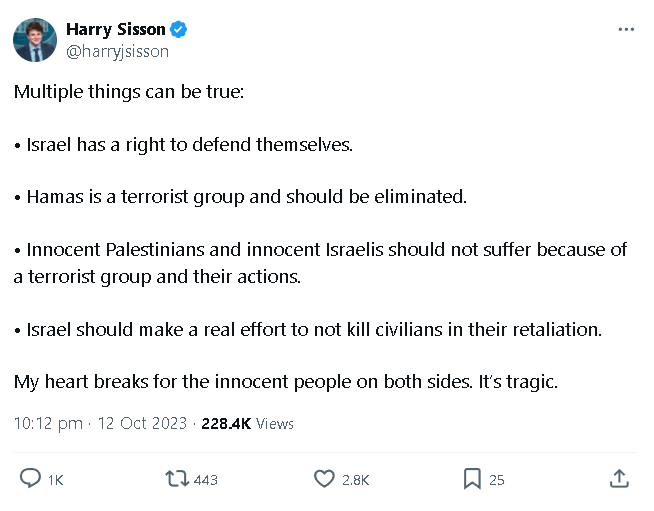Click the 12 Oct 2023 date

(142, 423)
